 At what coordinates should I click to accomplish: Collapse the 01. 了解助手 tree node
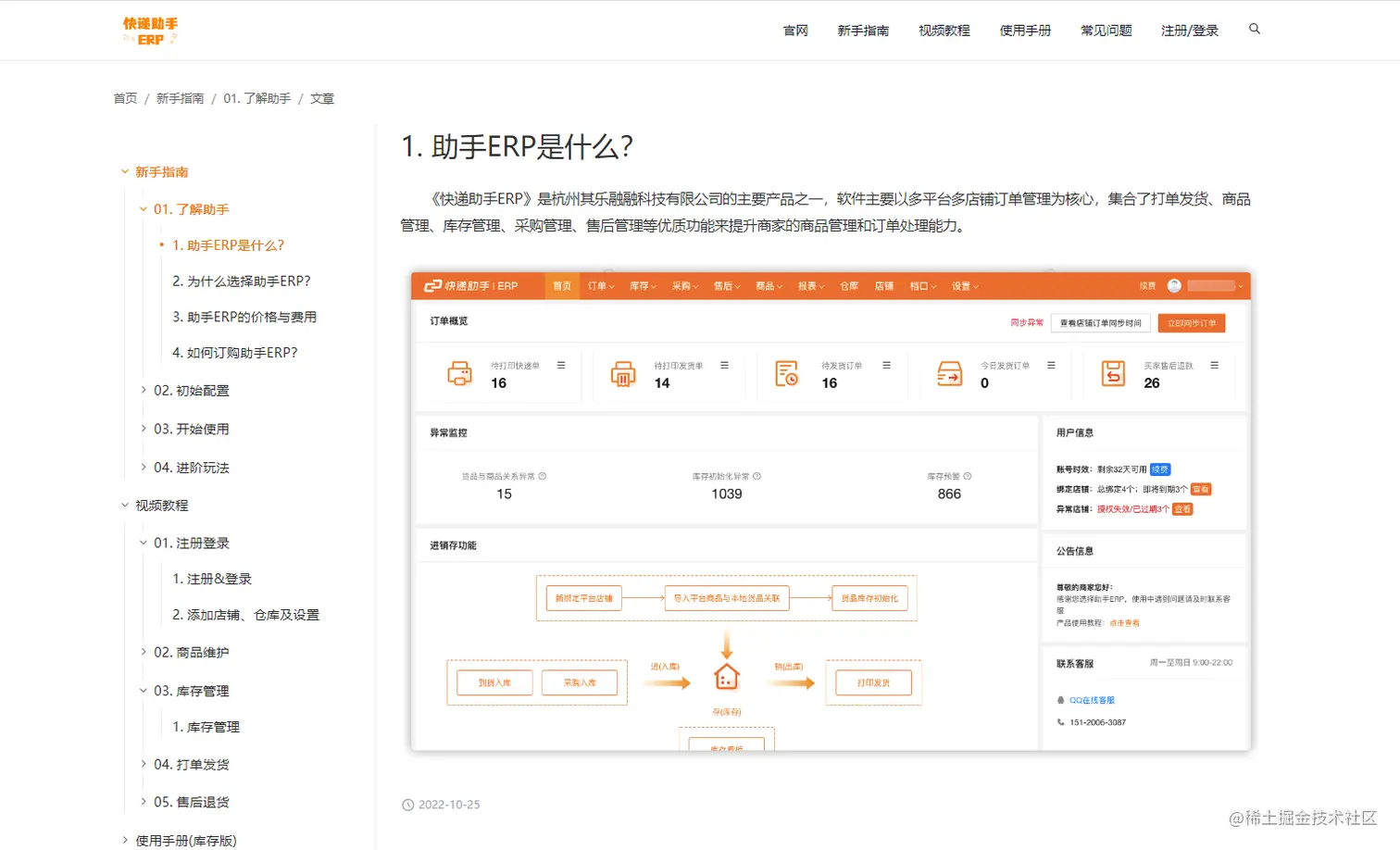[x=144, y=209]
